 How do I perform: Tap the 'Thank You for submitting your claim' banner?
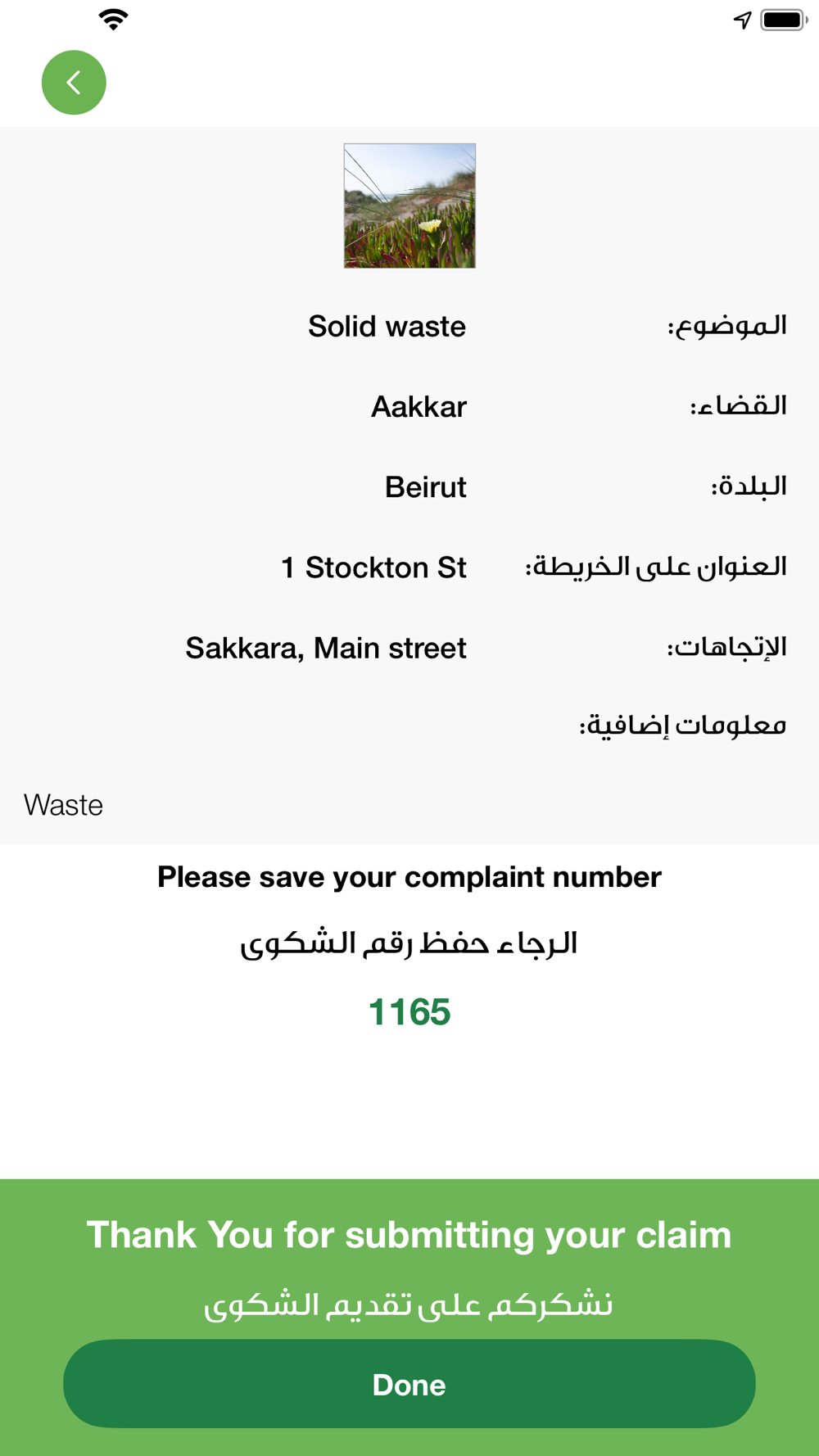[x=409, y=1235]
